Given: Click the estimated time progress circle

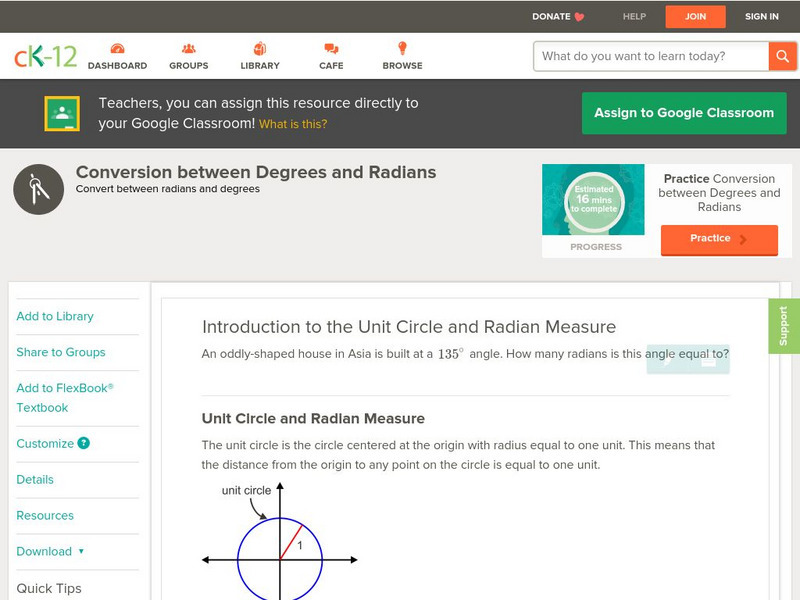Looking at the screenshot, I should click(x=593, y=200).
